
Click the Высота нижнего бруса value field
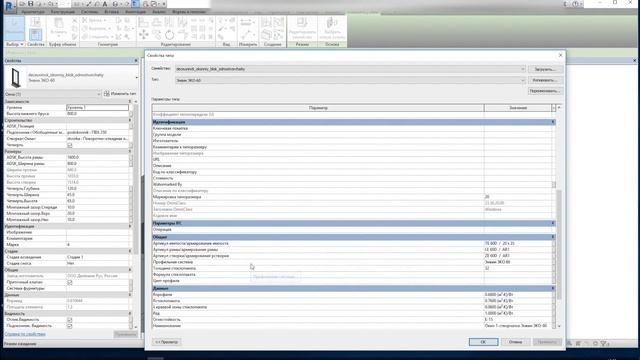pyautogui.click(x=97, y=113)
